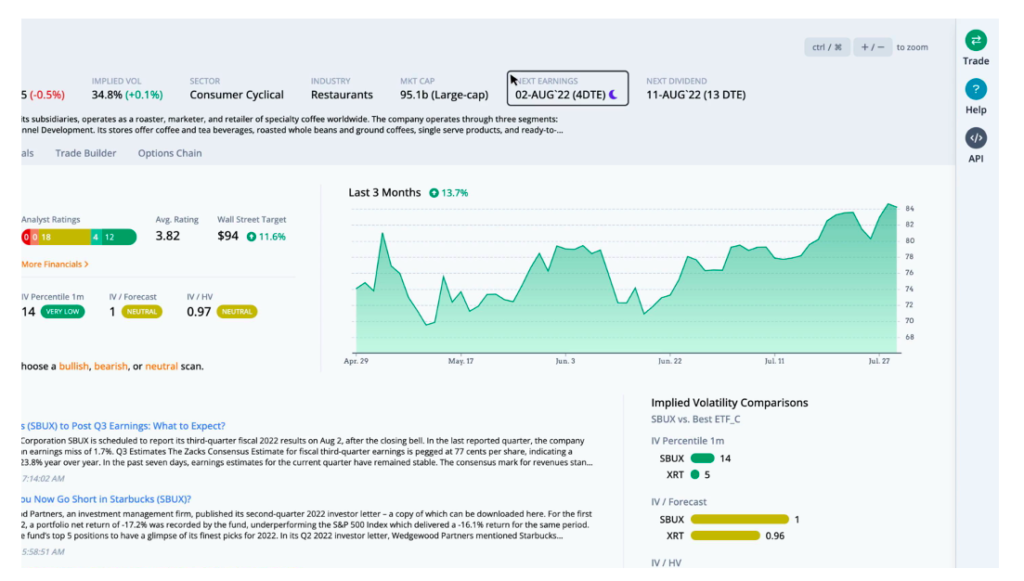Viewport: 1024px width, 581px height.
Task: Click the green up-arrow icon beside 11.6%
Action: coord(251,237)
